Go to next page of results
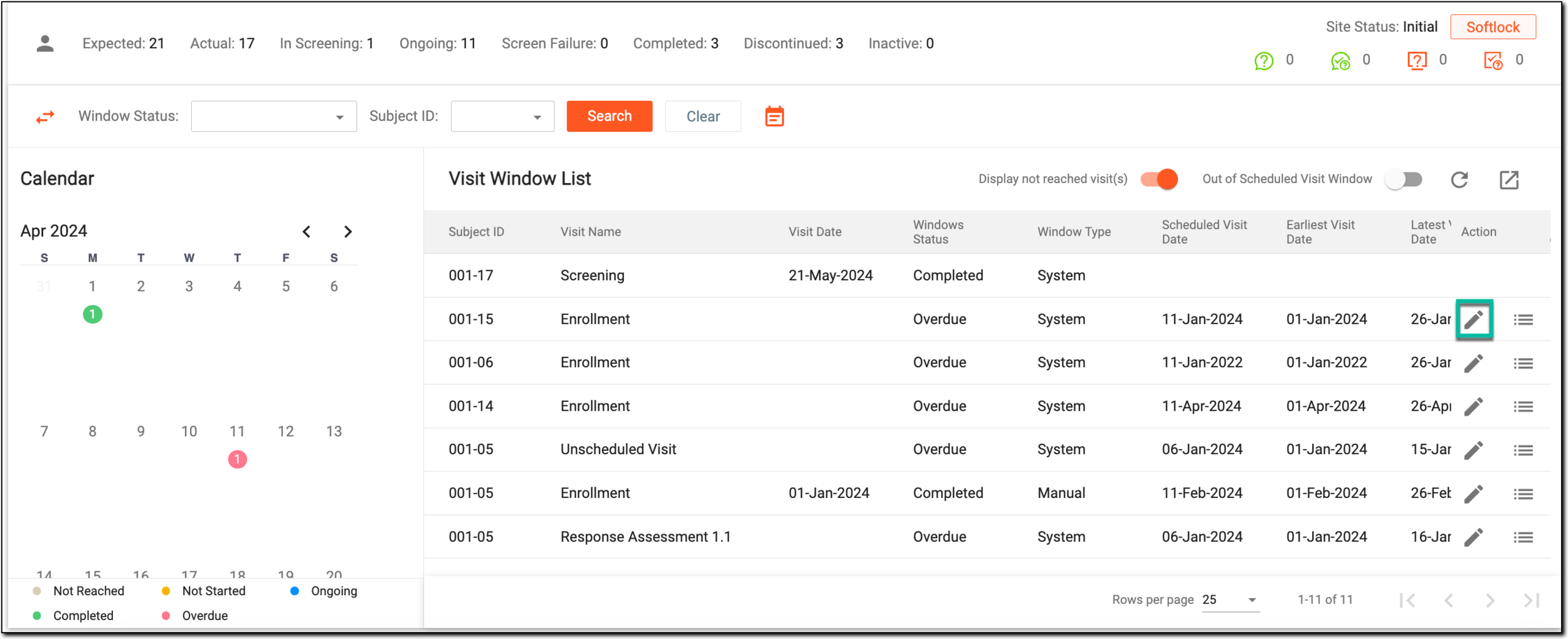The height and width of the screenshot is (639, 1568). point(1490,600)
